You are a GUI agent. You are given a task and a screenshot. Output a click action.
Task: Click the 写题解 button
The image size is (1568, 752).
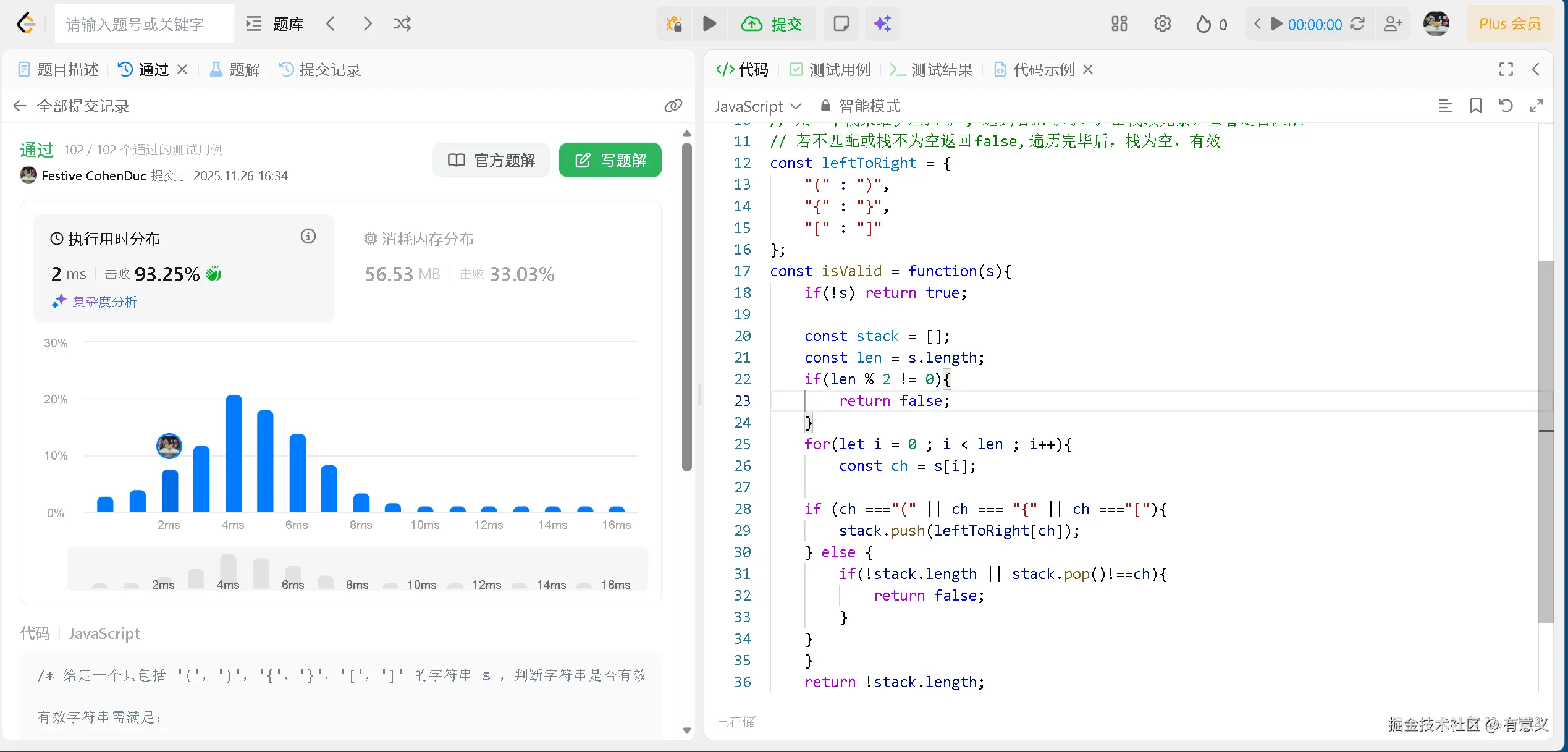(x=610, y=161)
